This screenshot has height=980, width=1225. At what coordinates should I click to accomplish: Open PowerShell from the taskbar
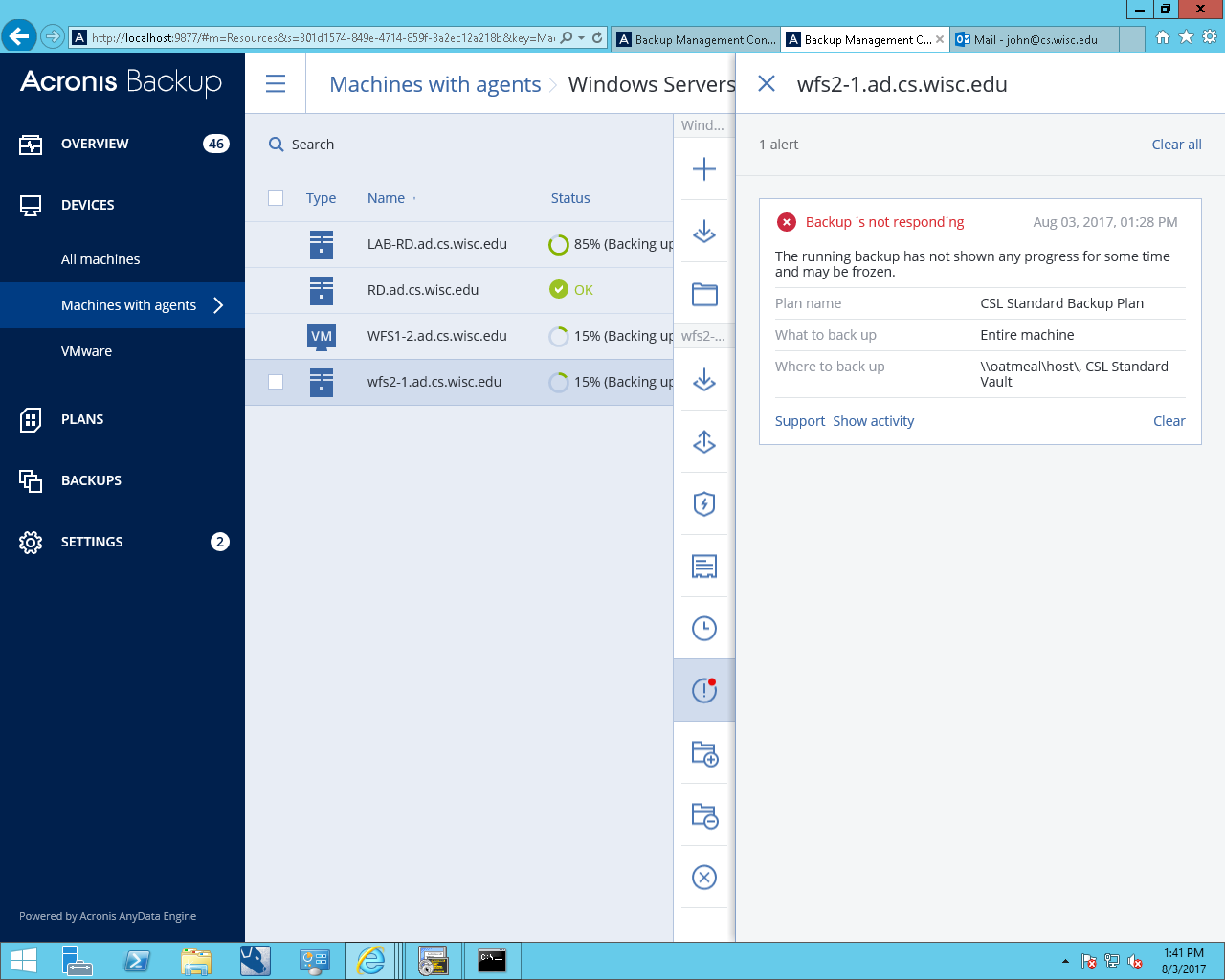[138, 961]
